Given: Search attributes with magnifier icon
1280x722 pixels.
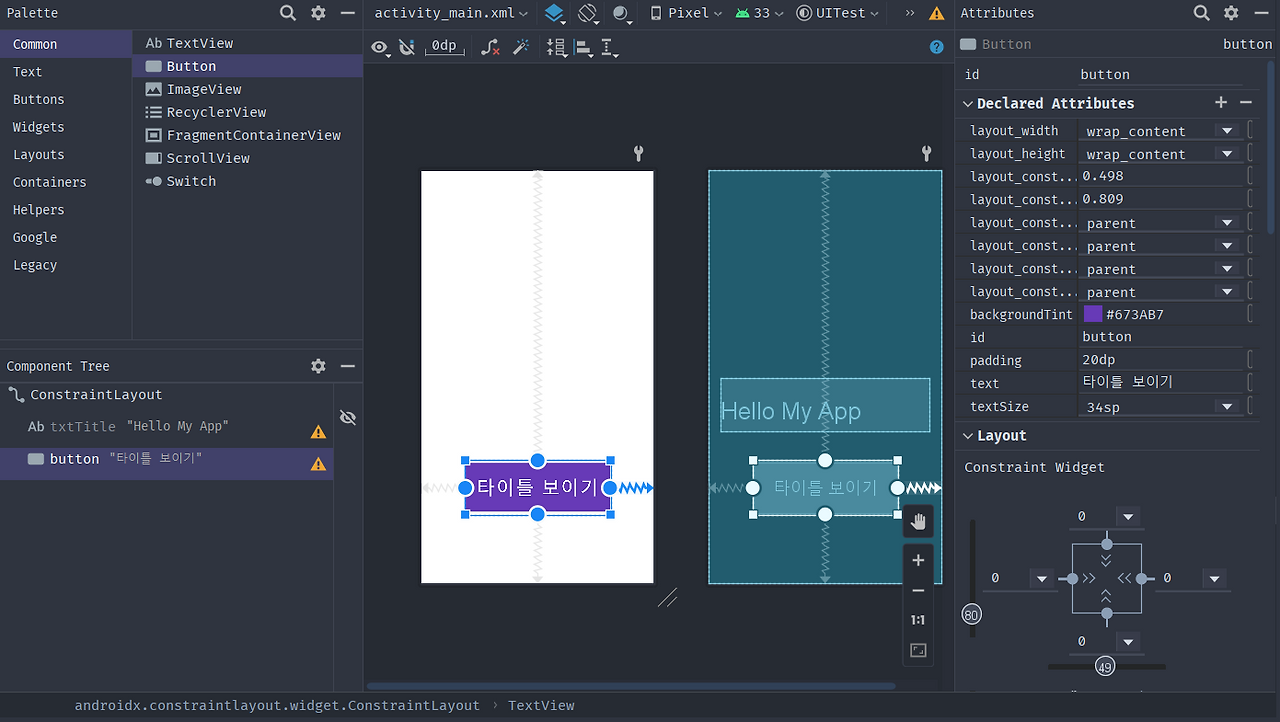Looking at the screenshot, I should tap(1202, 13).
